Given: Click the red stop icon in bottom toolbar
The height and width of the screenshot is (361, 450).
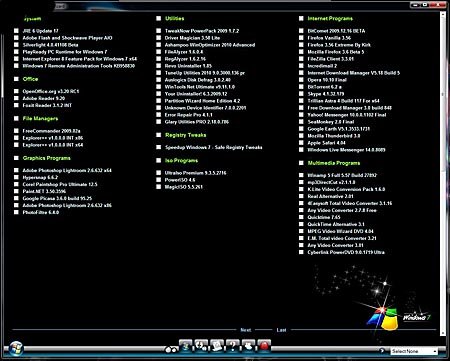Looking at the screenshot, I should pyautogui.click(x=264, y=345).
